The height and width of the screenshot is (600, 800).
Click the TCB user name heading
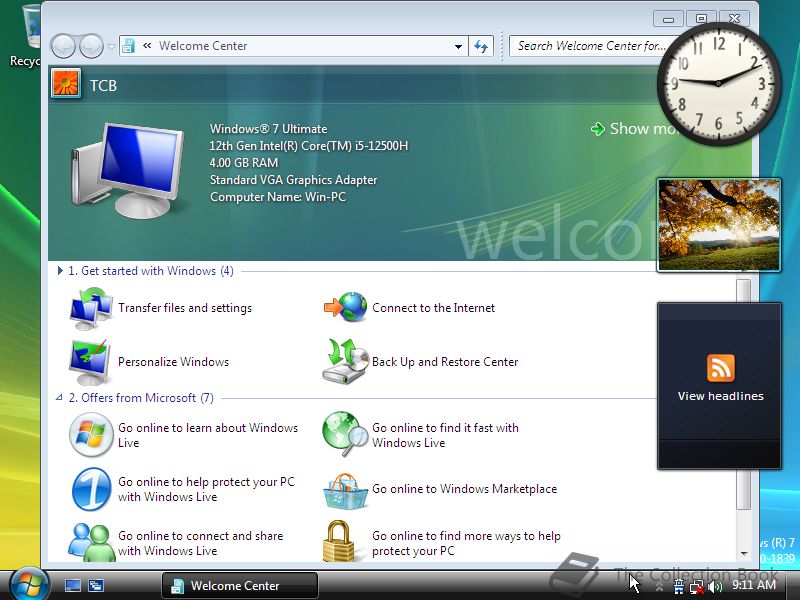[103, 85]
